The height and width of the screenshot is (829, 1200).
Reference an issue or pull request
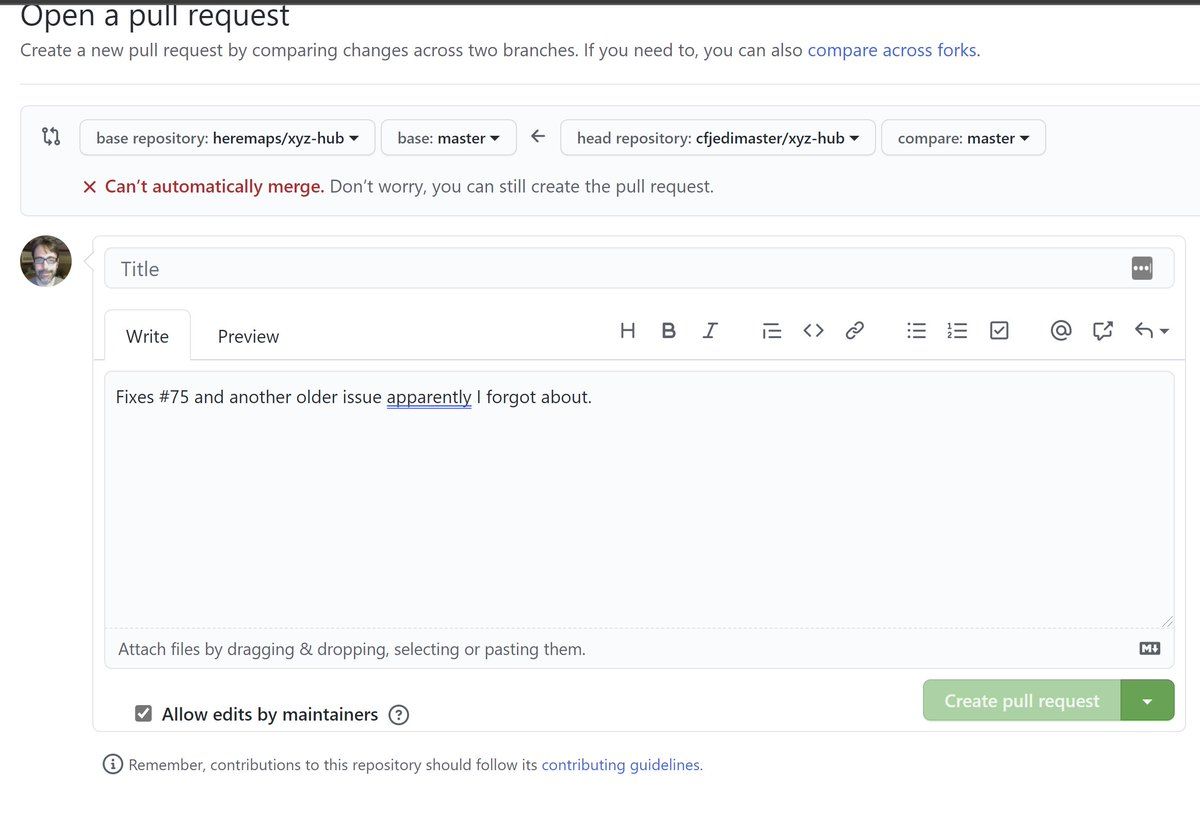coord(1103,331)
